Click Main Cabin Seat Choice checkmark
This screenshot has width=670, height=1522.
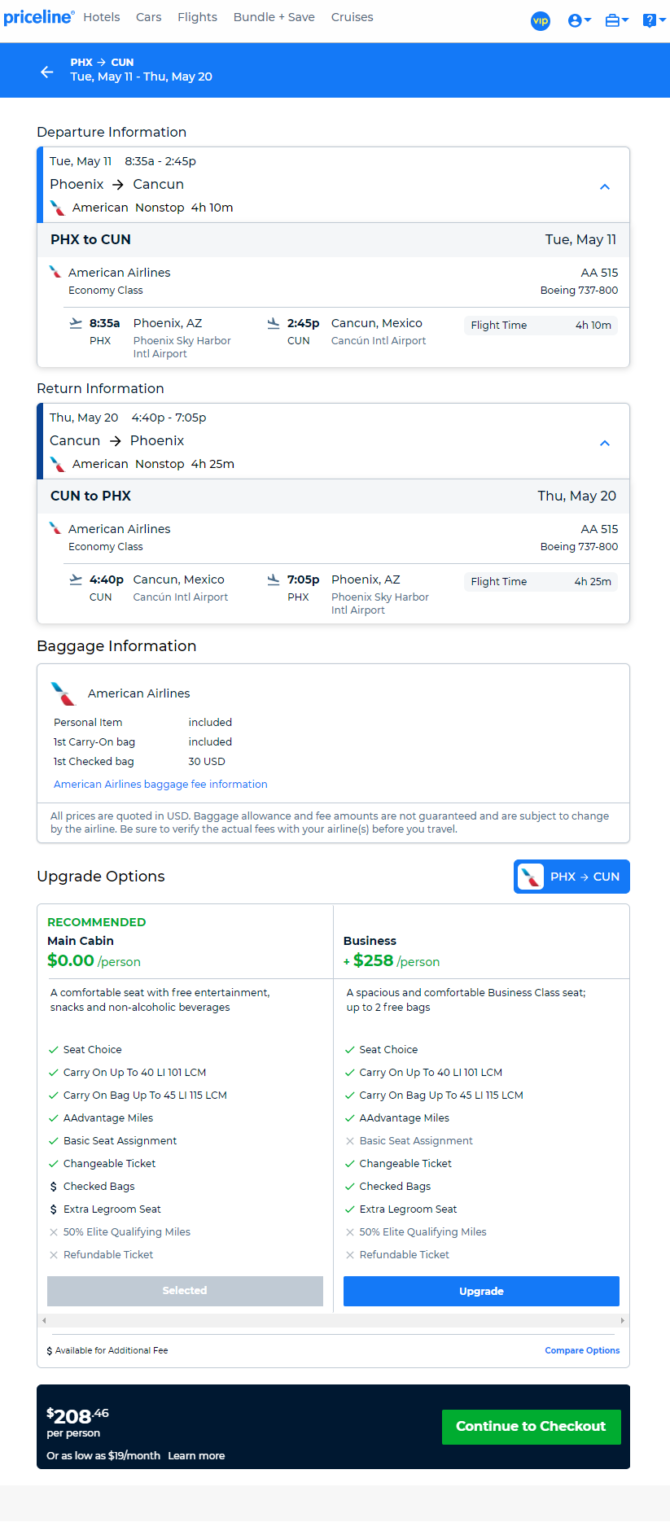pyautogui.click(x=53, y=1050)
